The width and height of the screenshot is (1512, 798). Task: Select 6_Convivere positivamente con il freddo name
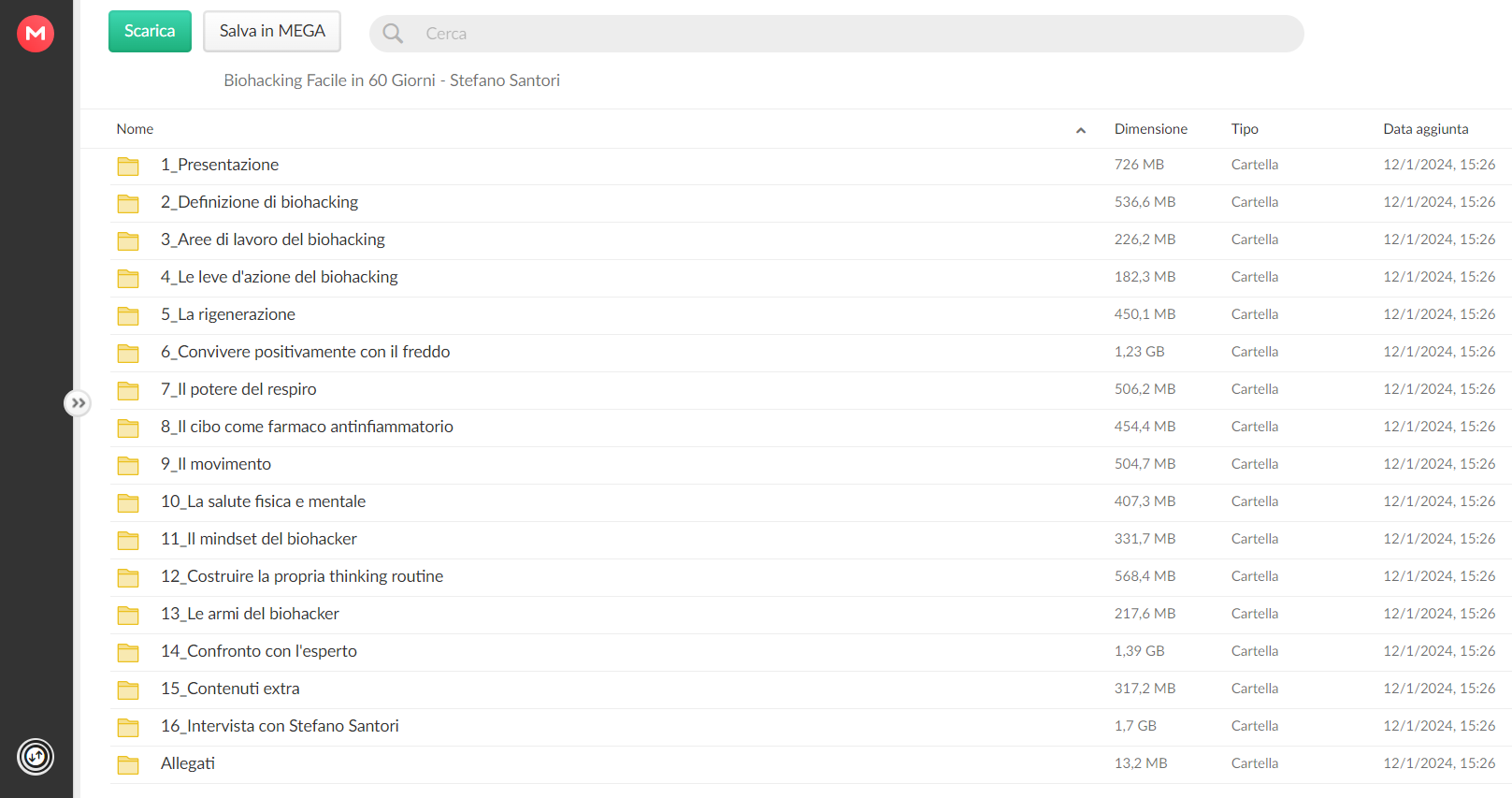click(x=306, y=352)
